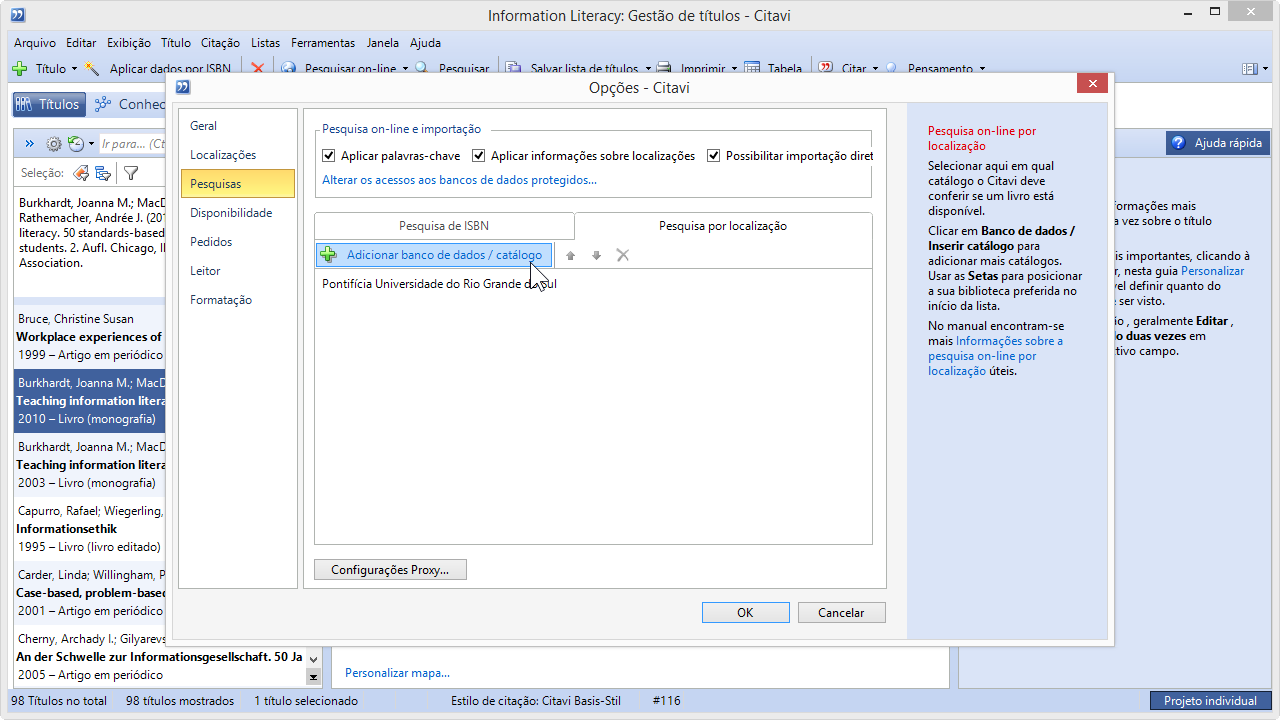The width and height of the screenshot is (1280, 720).
Task: Select Geral in options sidebar
Action: click(x=238, y=126)
